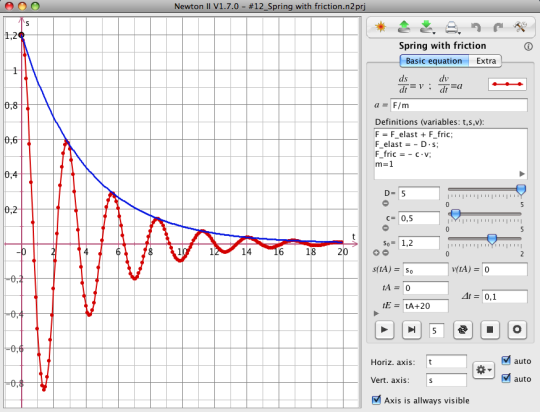Adjust the D slider handle
540x412 pixels.
521,189
